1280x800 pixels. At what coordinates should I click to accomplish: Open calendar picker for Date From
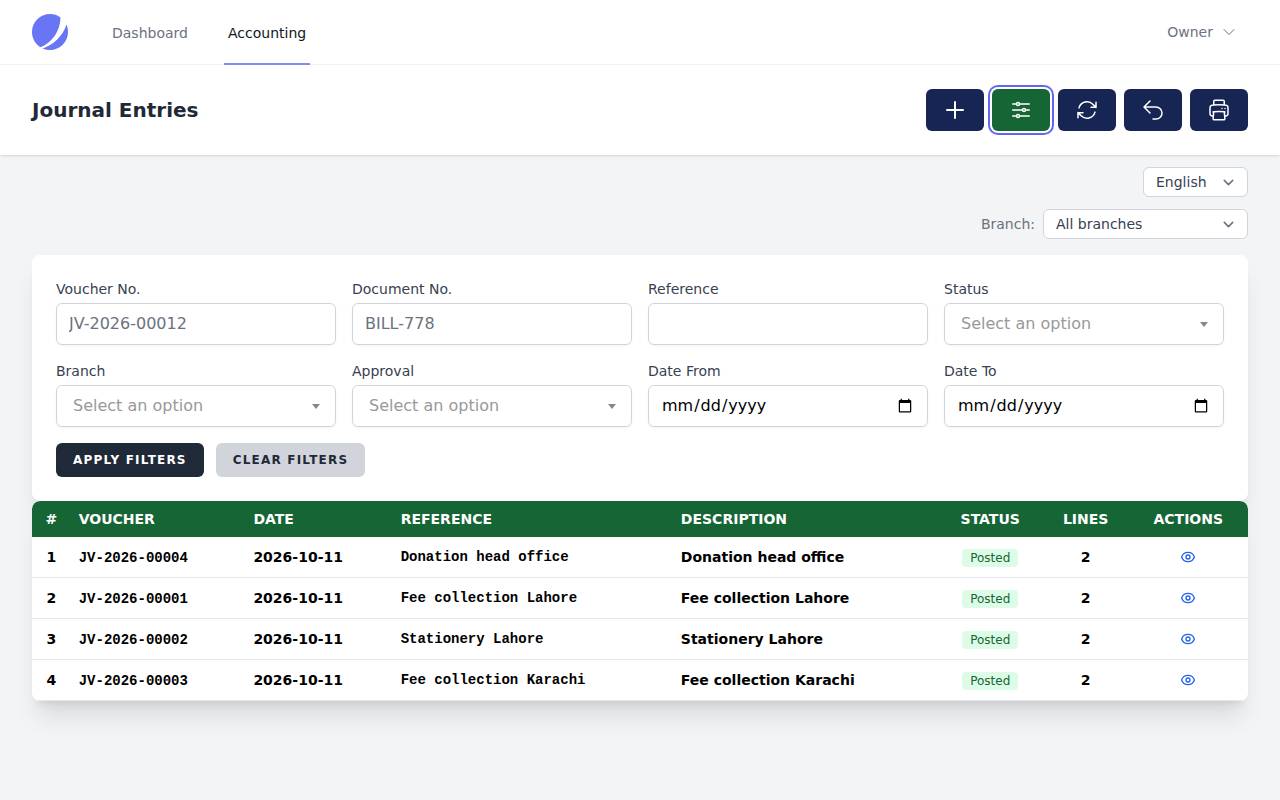905,406
